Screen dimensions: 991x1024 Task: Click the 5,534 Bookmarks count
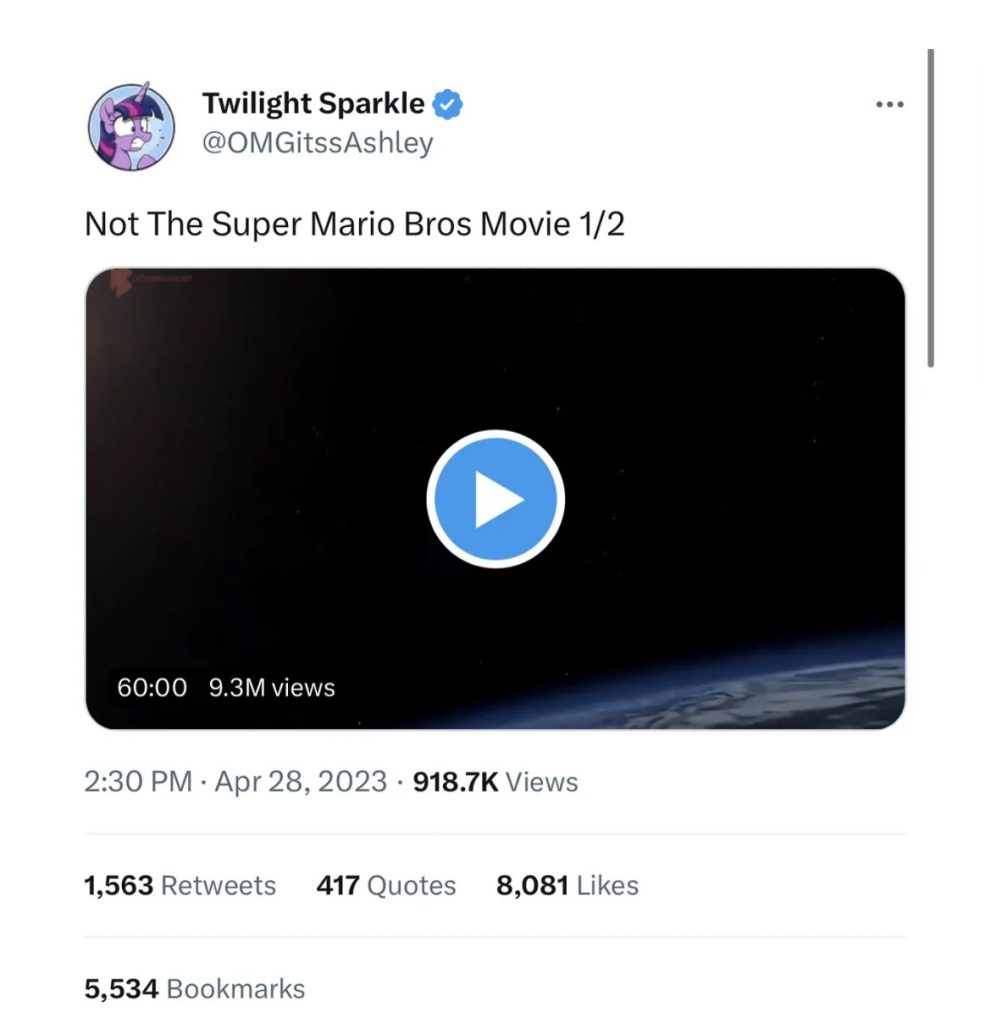(x=195, y=989)
